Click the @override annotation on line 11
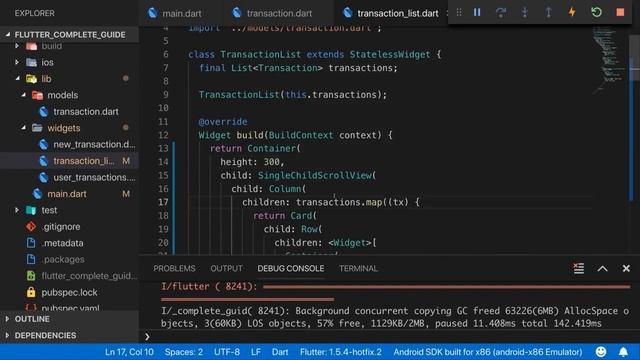Image resolution: width=640 pixels, height=360 pixels. click(x=223, y=122)
